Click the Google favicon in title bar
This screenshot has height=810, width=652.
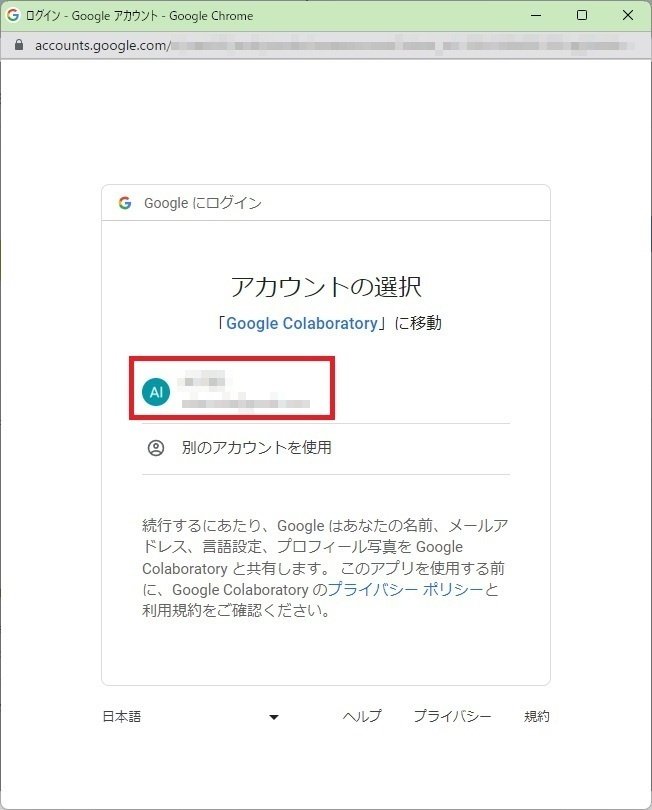point(13,15)
